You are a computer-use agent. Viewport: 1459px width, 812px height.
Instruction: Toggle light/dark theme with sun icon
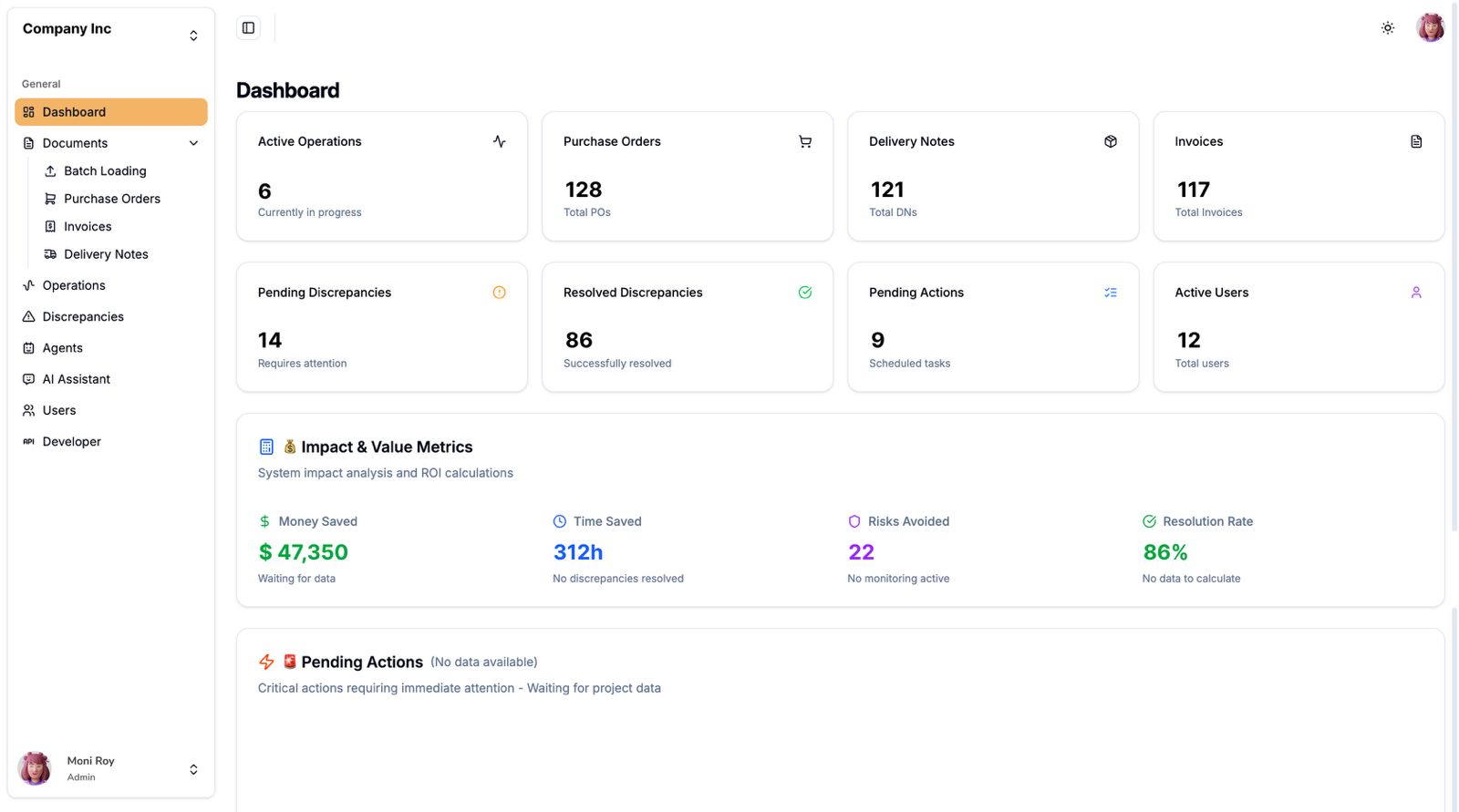pyautogui.click(x=1387, y=28)
